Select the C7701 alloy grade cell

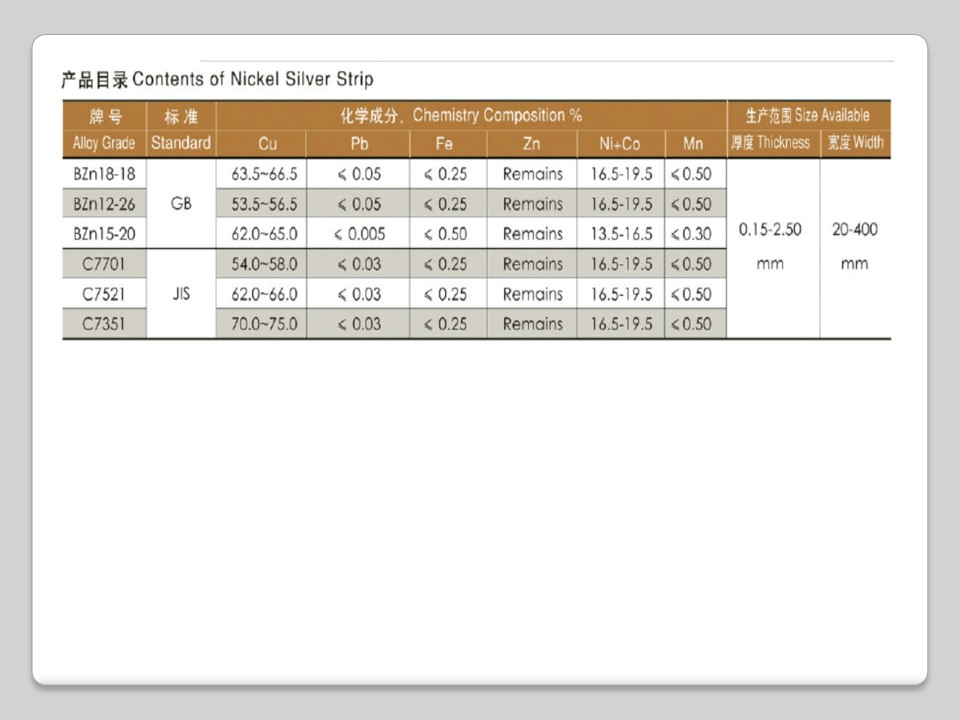click(104, 264)
